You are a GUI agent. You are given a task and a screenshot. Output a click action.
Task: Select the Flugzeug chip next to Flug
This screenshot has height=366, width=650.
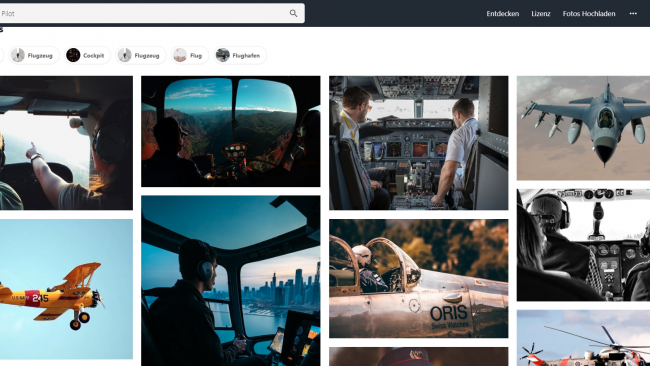pyautogui.click(x=141, y=55)
